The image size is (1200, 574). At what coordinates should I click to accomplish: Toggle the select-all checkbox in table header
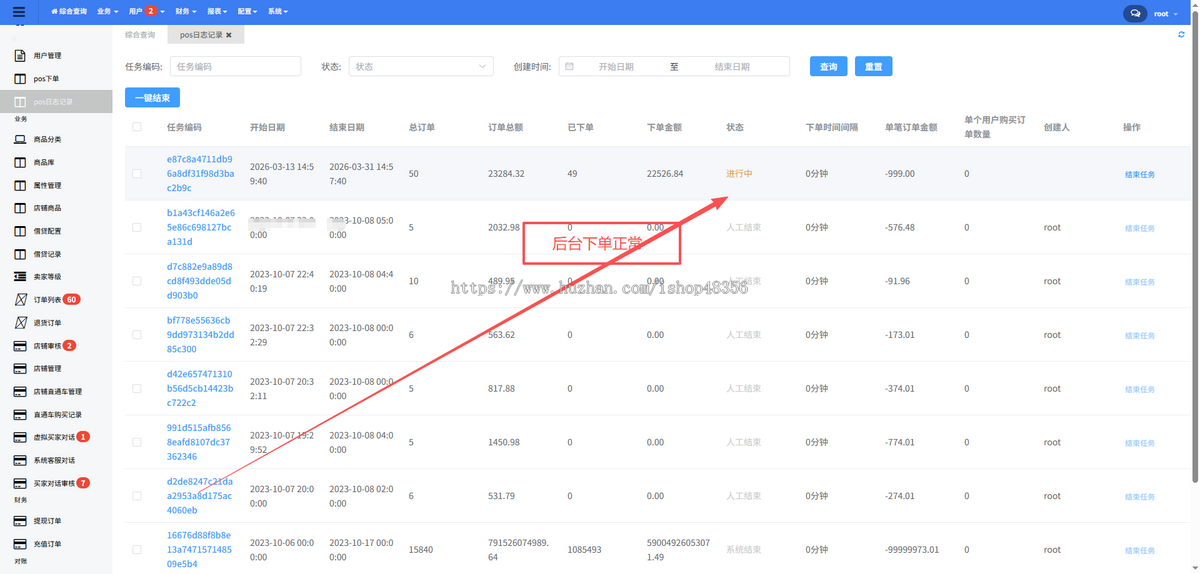pyautogui.click(x=137, y=127)
